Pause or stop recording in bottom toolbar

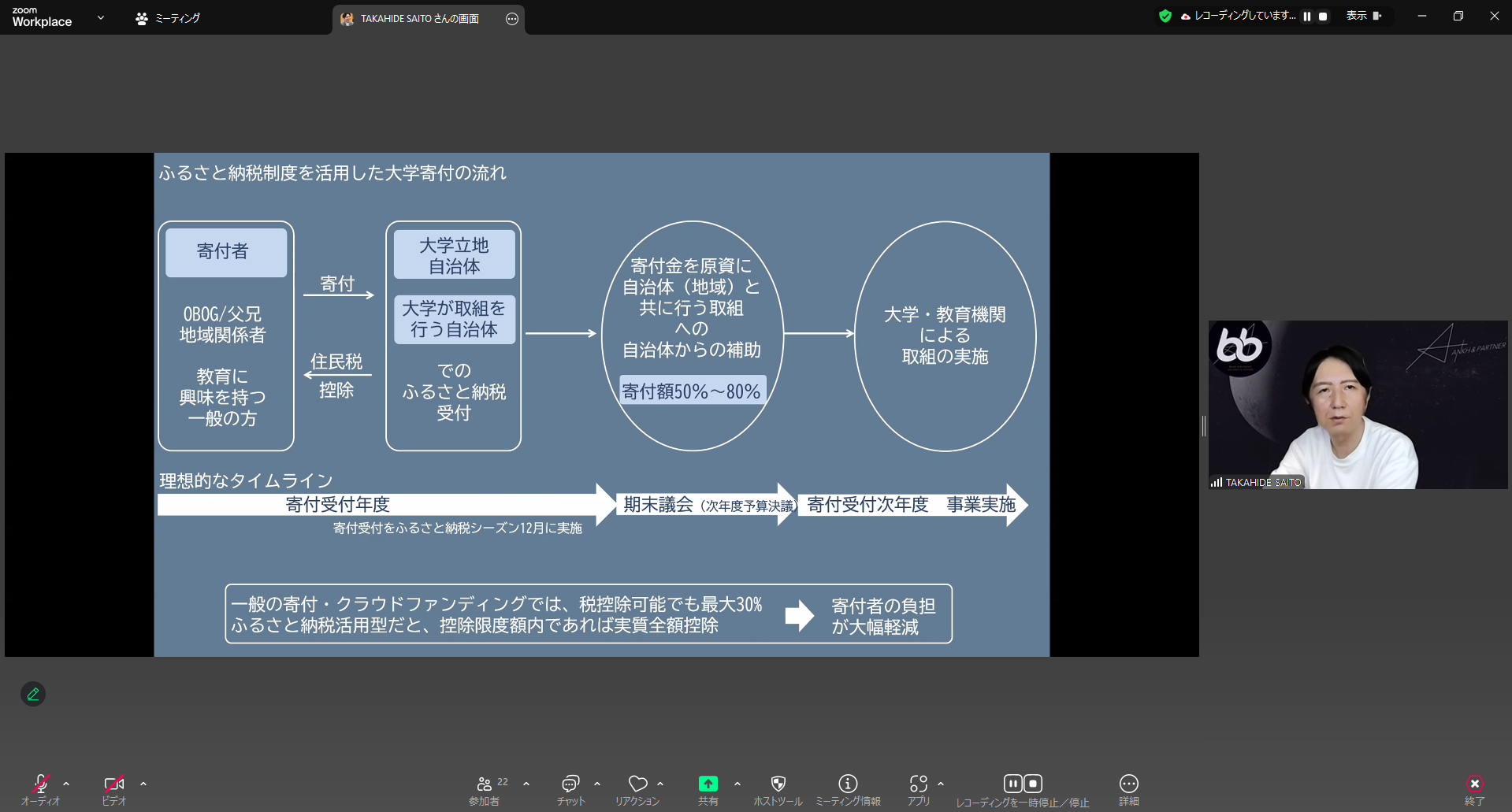pos(1022,790)
